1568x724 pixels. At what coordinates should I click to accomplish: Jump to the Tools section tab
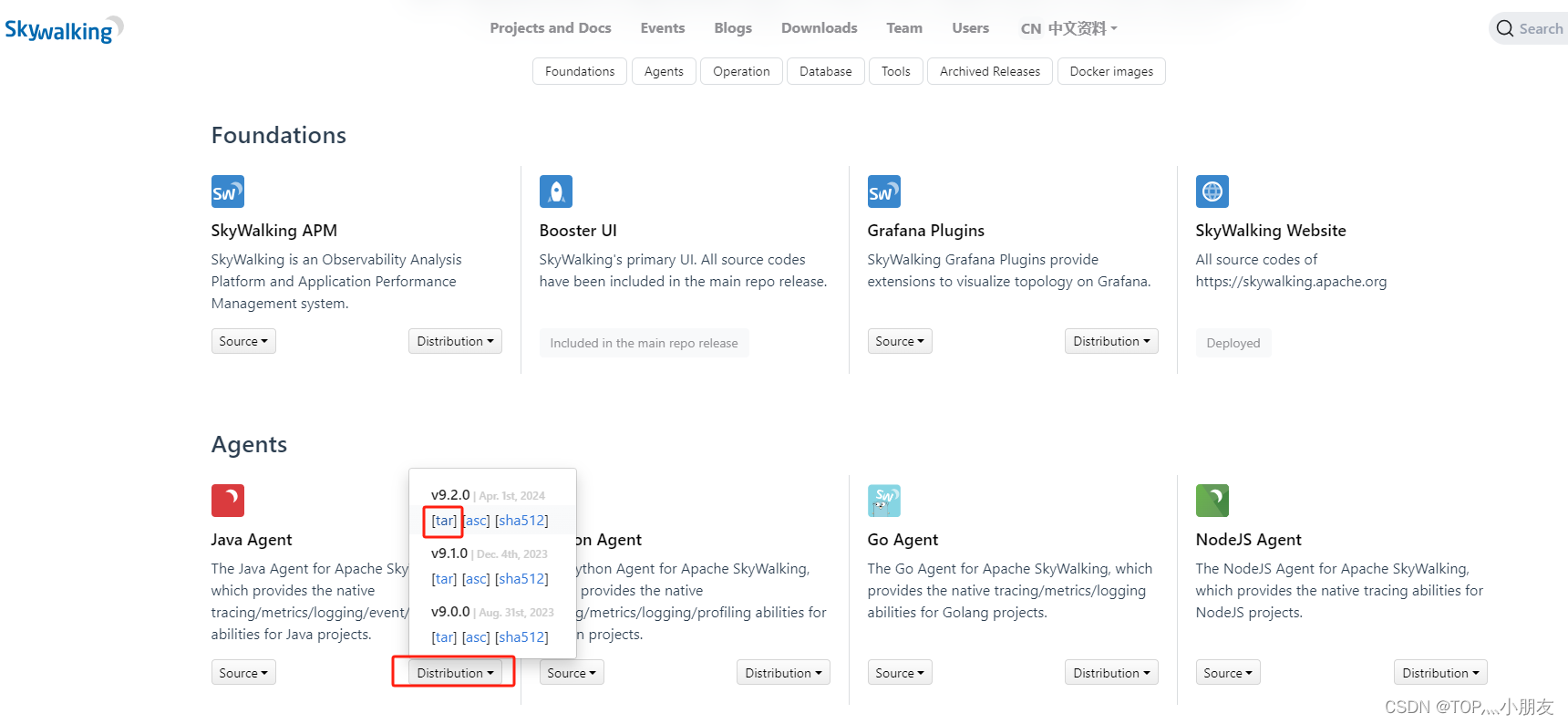896,71
